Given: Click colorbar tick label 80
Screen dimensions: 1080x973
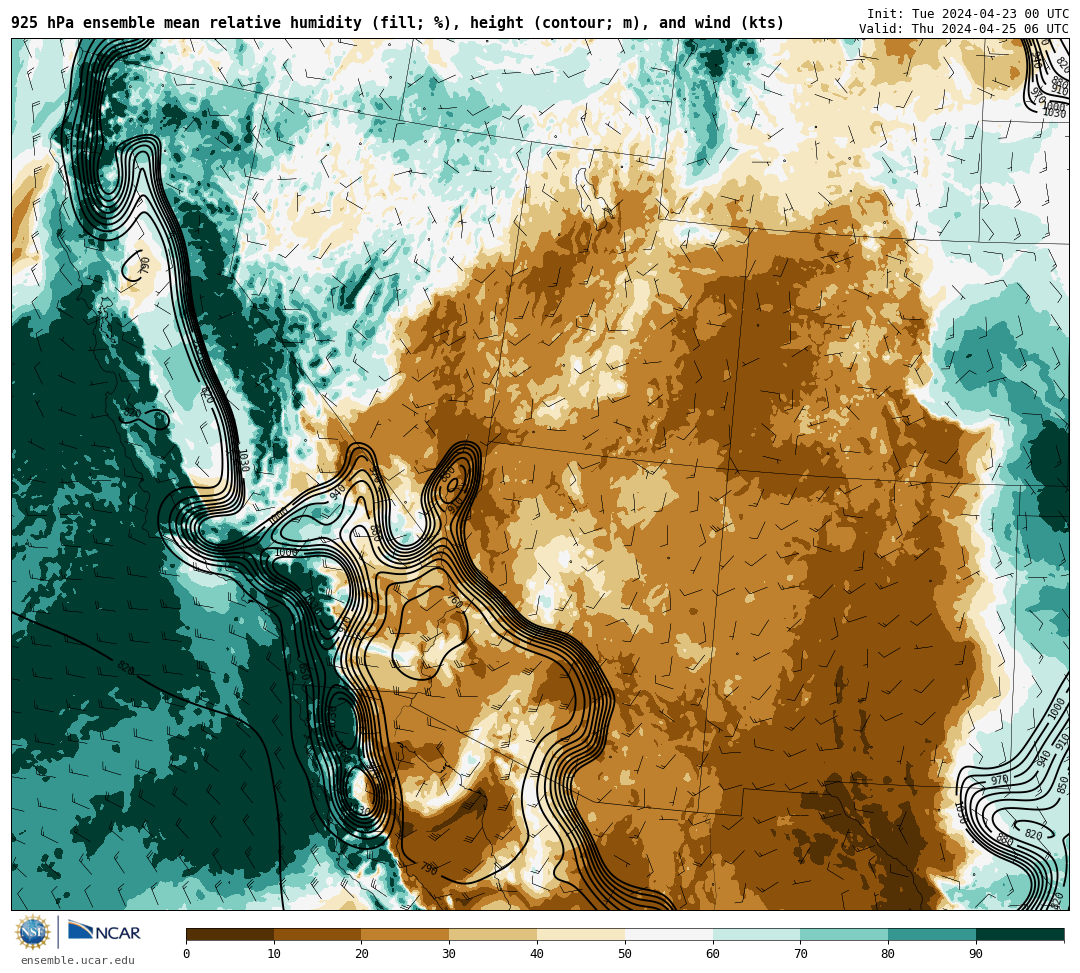Looking at the screenshot, I should [x=889, y=954].
